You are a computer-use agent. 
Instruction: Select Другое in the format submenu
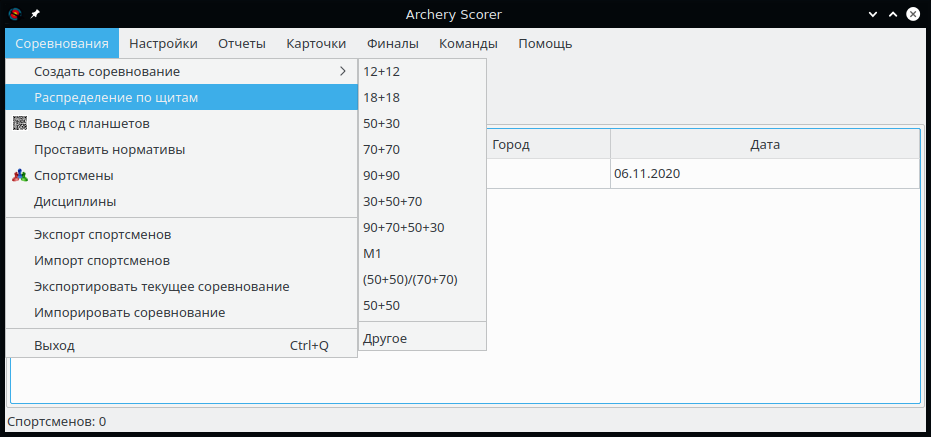385,338
